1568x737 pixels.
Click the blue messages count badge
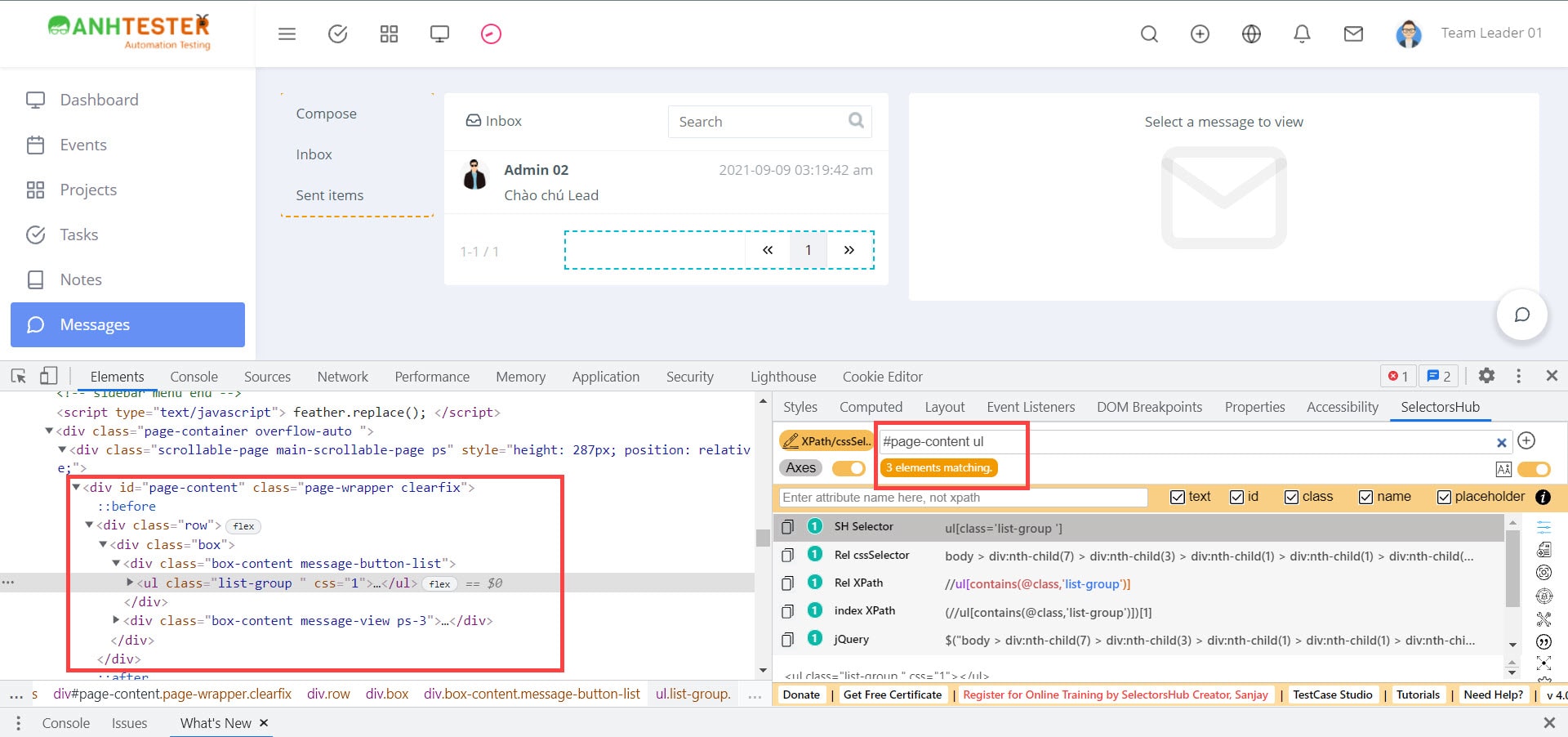coord(1439,376)
